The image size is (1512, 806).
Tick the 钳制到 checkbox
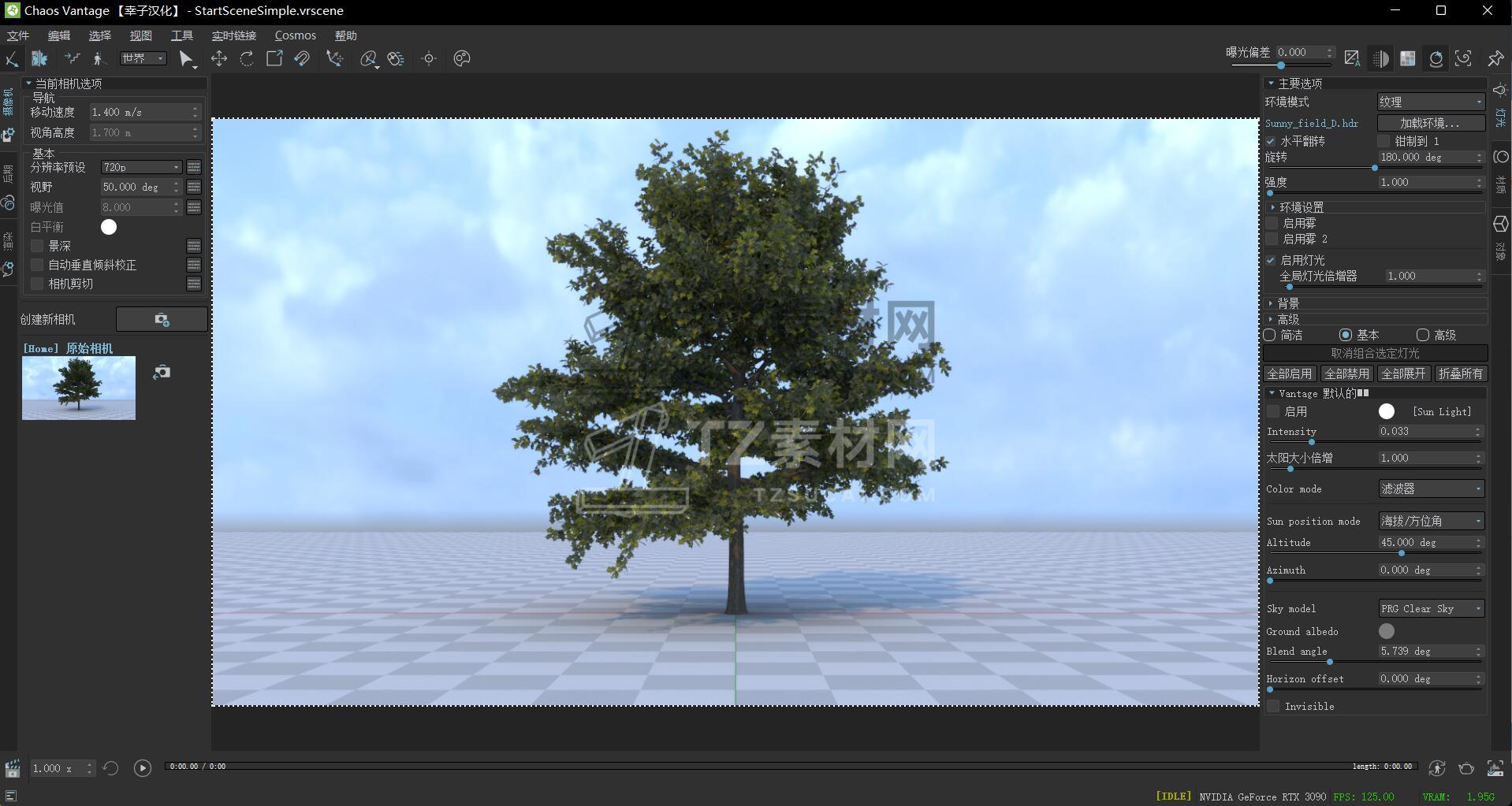pyautogui.click(x=1384, y=141)
